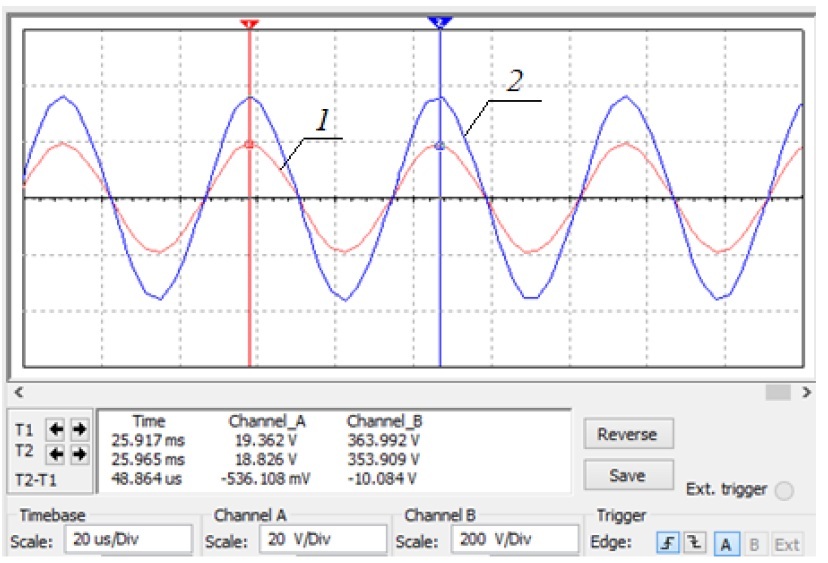Select rising edge trigger icon
Viewport: 828px width, 563px height.
pyautogui.click(x=668, y=543)
